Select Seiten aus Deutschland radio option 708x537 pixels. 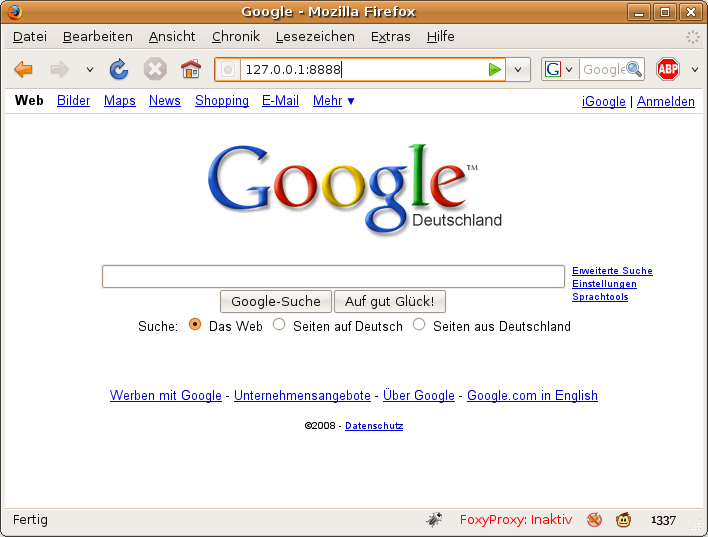click(419, 325)
